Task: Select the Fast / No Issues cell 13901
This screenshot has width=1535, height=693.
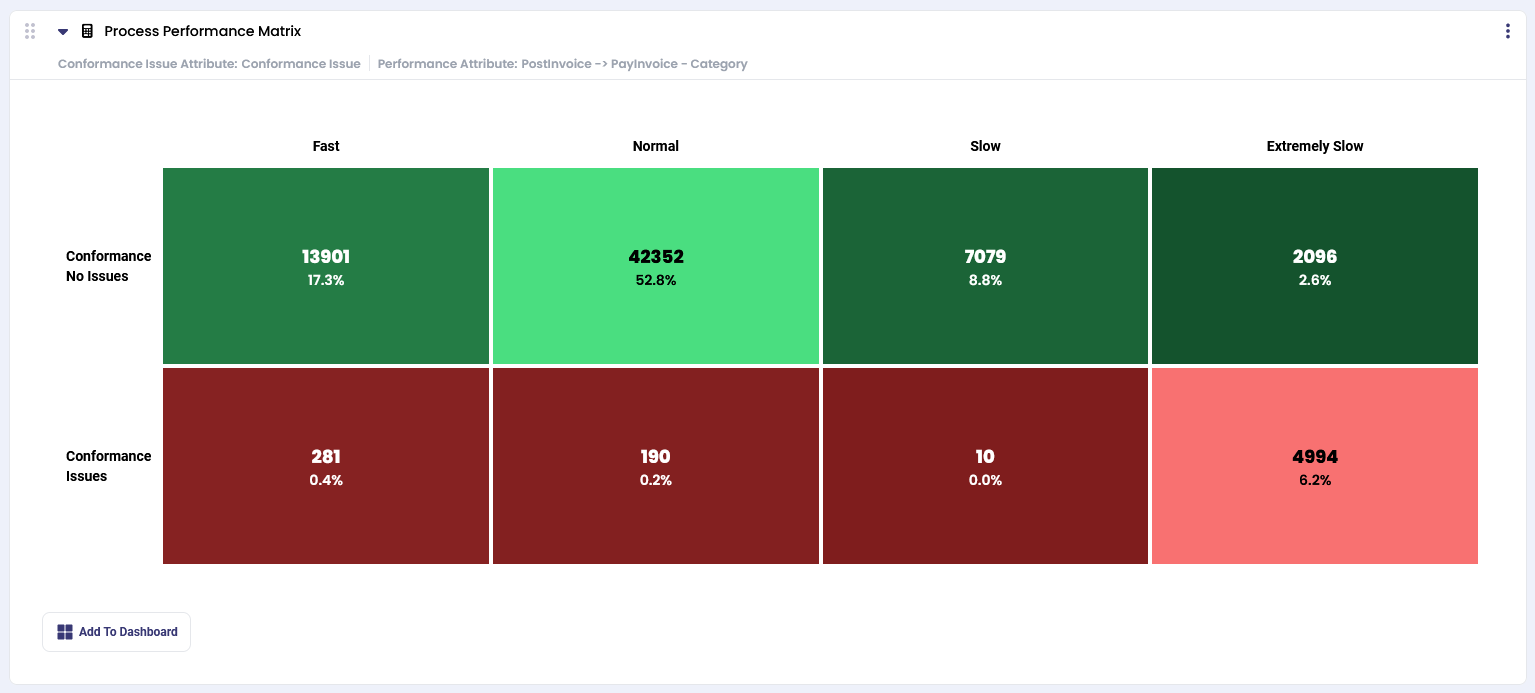Action: pyautogui.click(x=326, y=266)
